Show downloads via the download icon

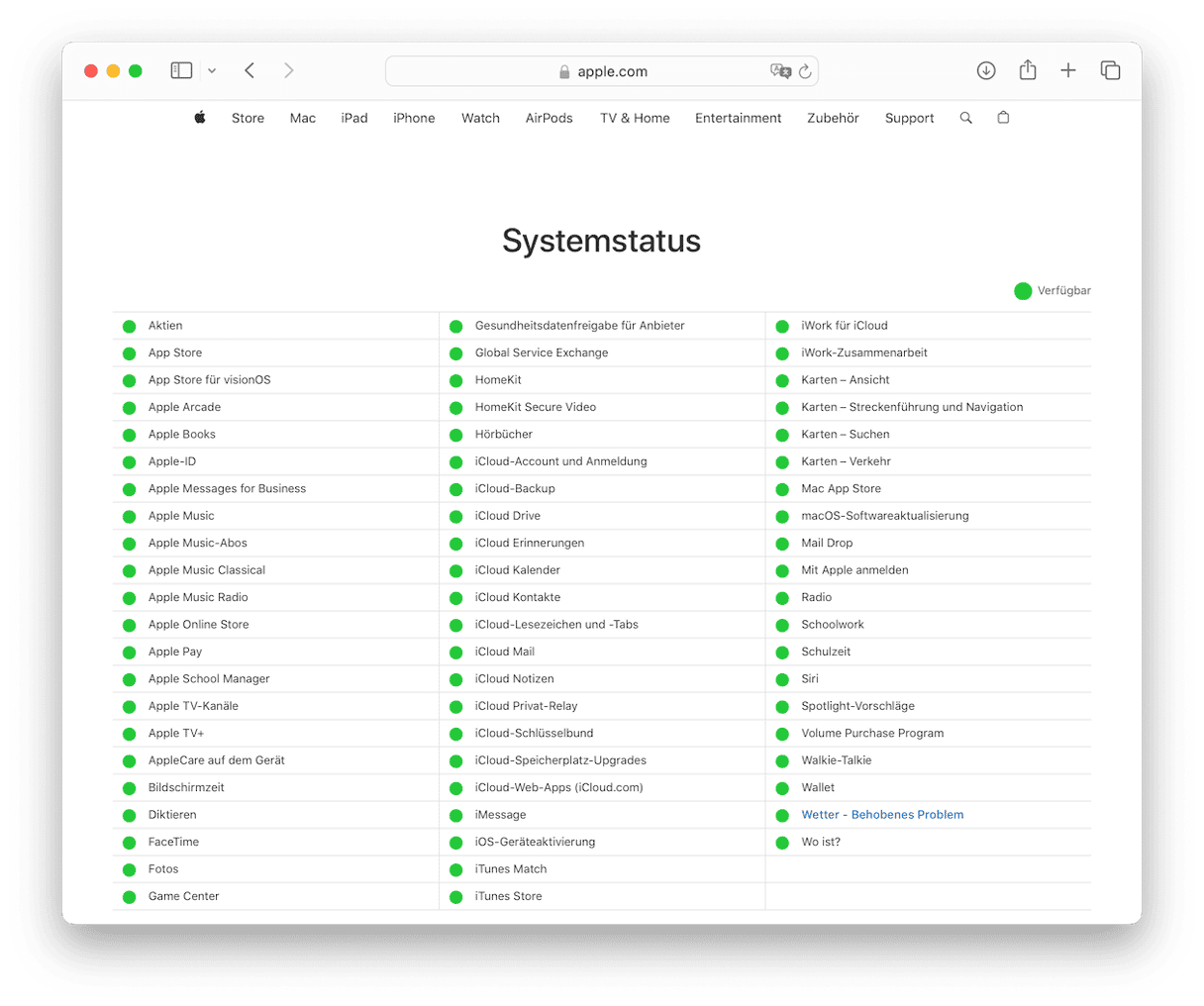pos(986,70)
